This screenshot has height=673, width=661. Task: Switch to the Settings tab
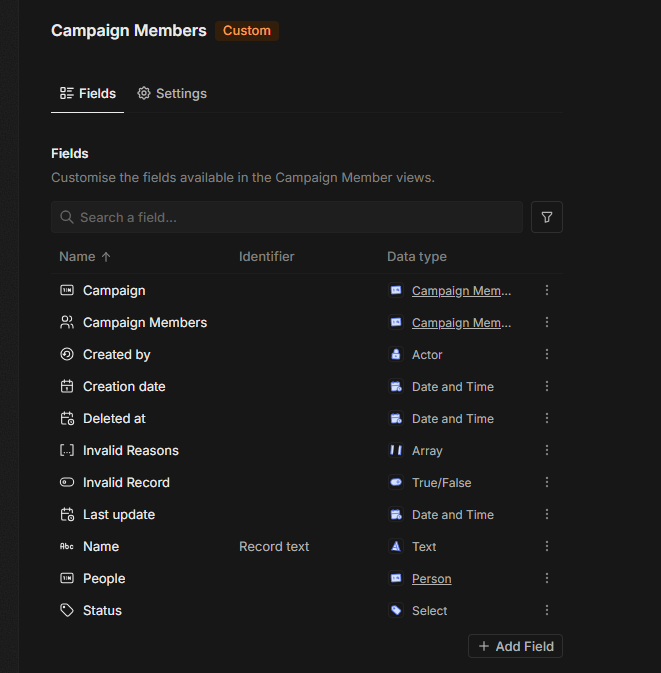coord(172,94)
